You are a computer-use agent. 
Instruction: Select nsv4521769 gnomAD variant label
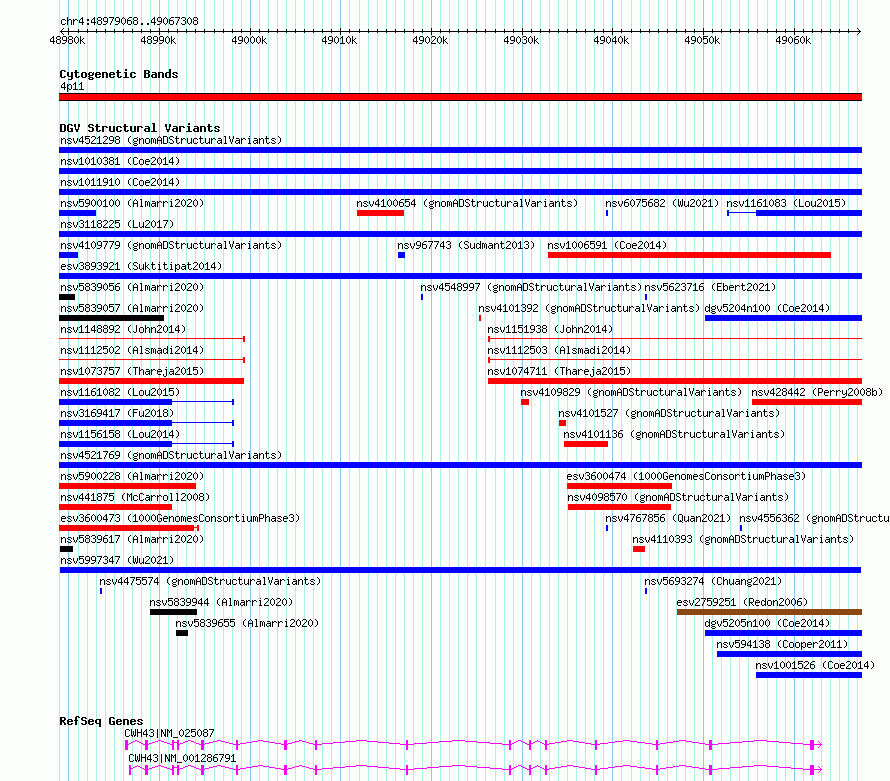(x=171, y=455)
